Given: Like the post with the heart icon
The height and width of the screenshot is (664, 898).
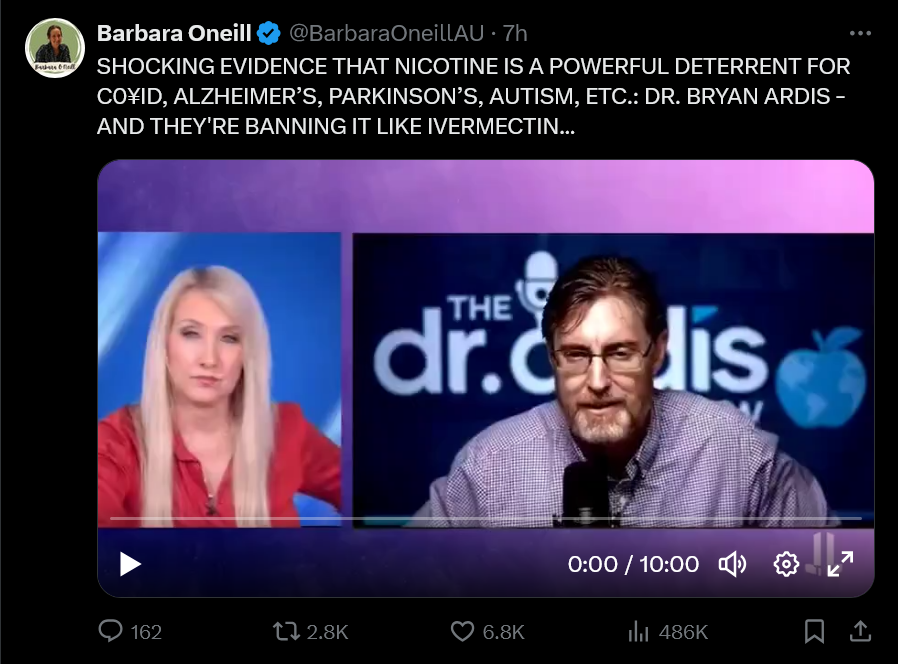Looking at the screenshot, I should tap(462, 631).
